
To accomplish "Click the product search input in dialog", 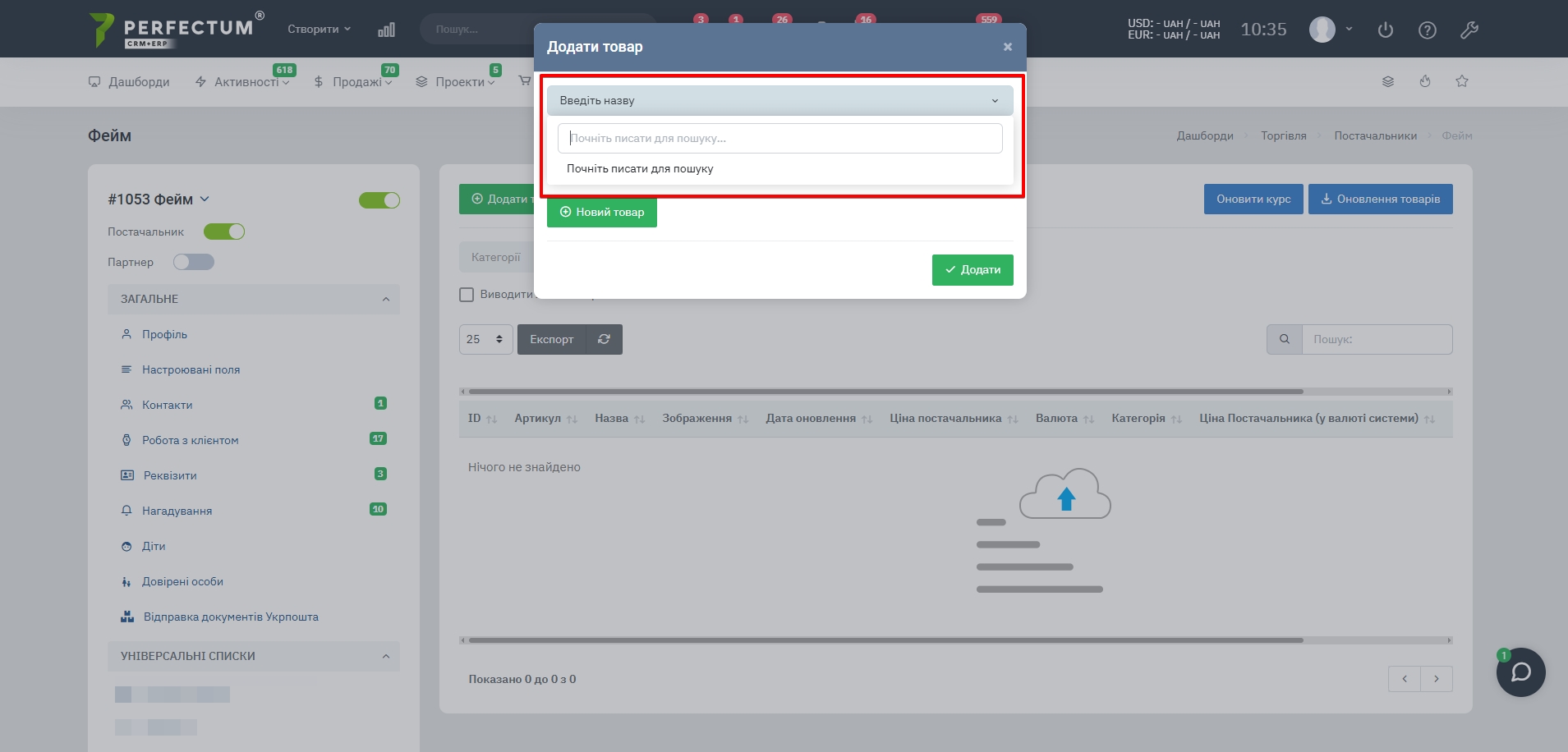I will pyautogui.click(x=779, y=138).
